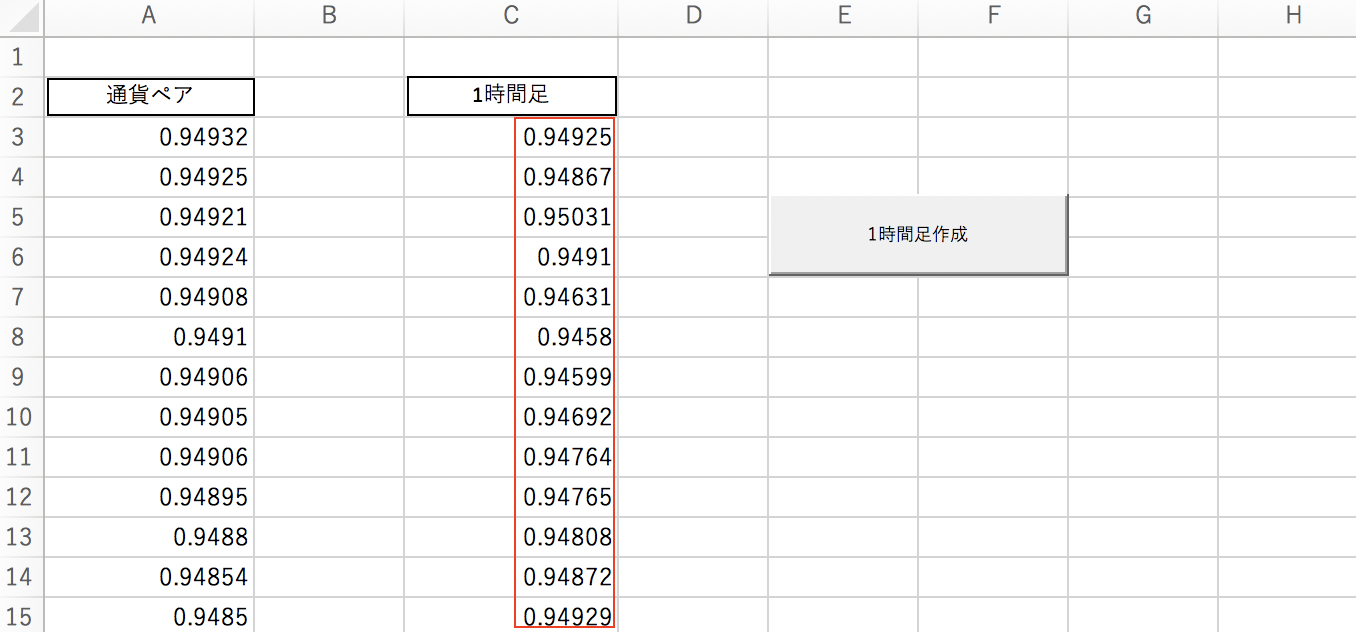The image size is (1356, 632).
Task: Select cell containing 0.94932 in column A
Action: click(150, 137)
